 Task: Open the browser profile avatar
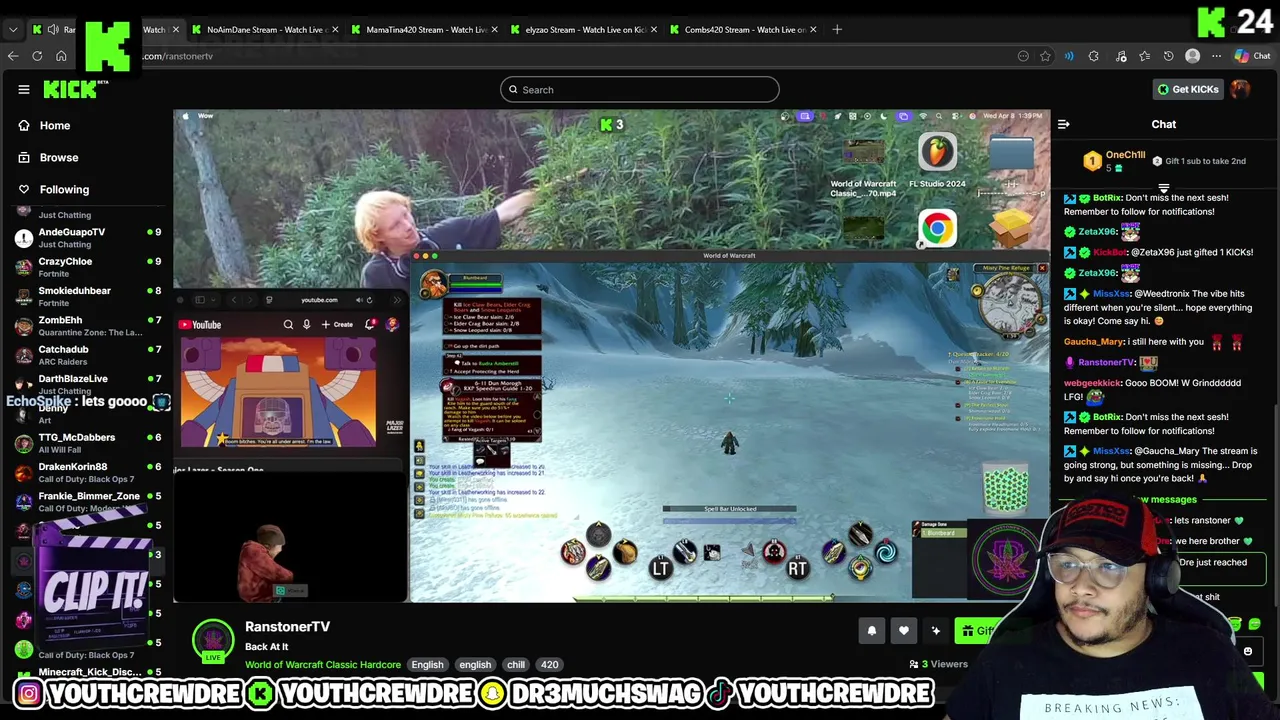(1192, 56)
